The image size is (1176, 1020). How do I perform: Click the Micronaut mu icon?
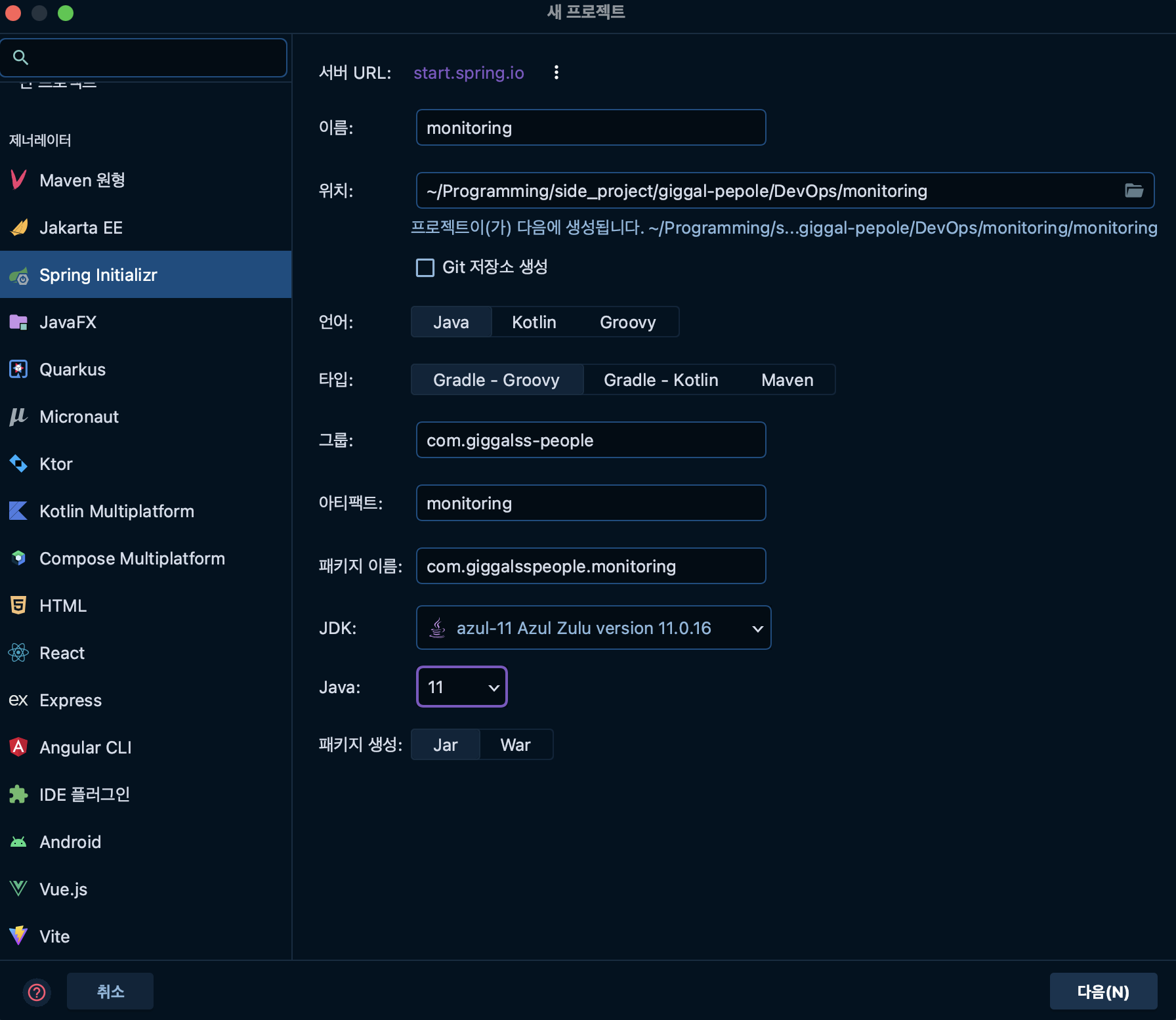(18, 417)
